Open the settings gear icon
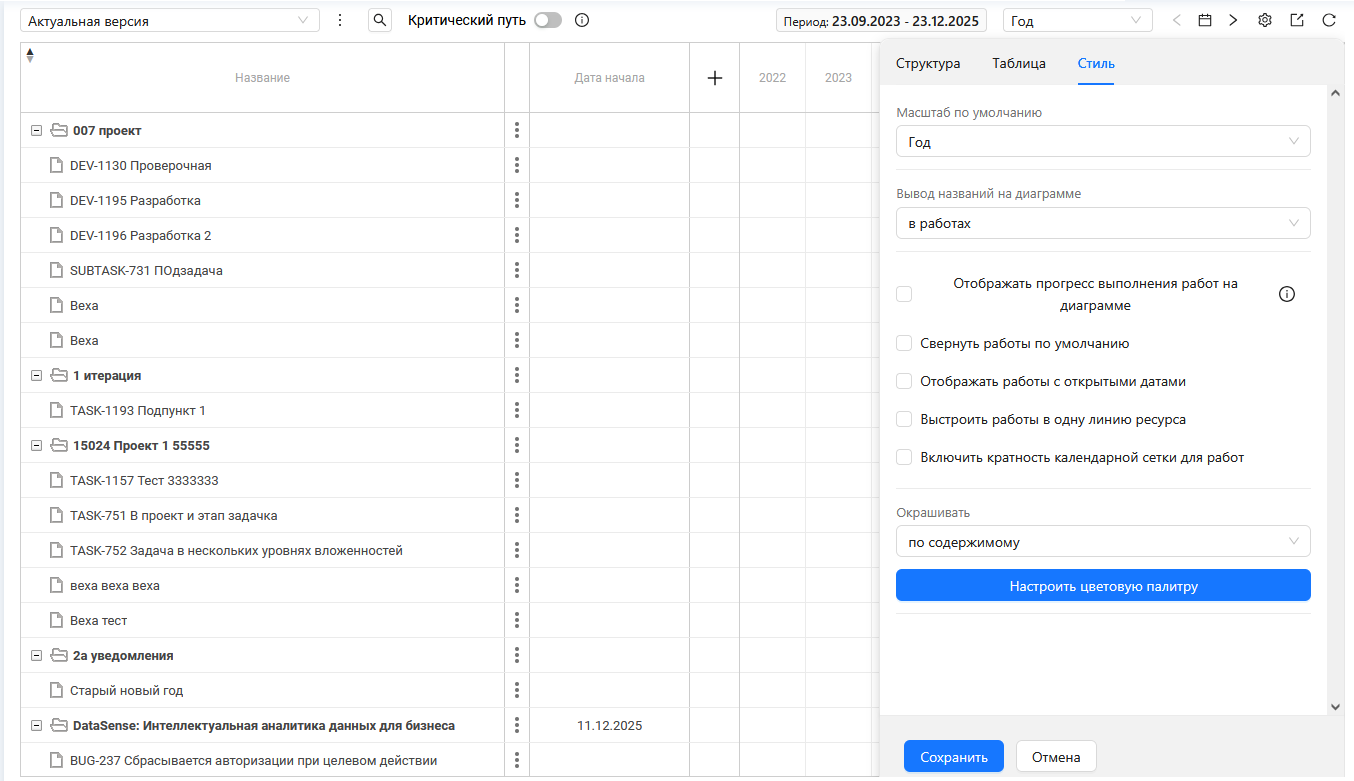The image size is (1354, 781). tap(1265, 20)
